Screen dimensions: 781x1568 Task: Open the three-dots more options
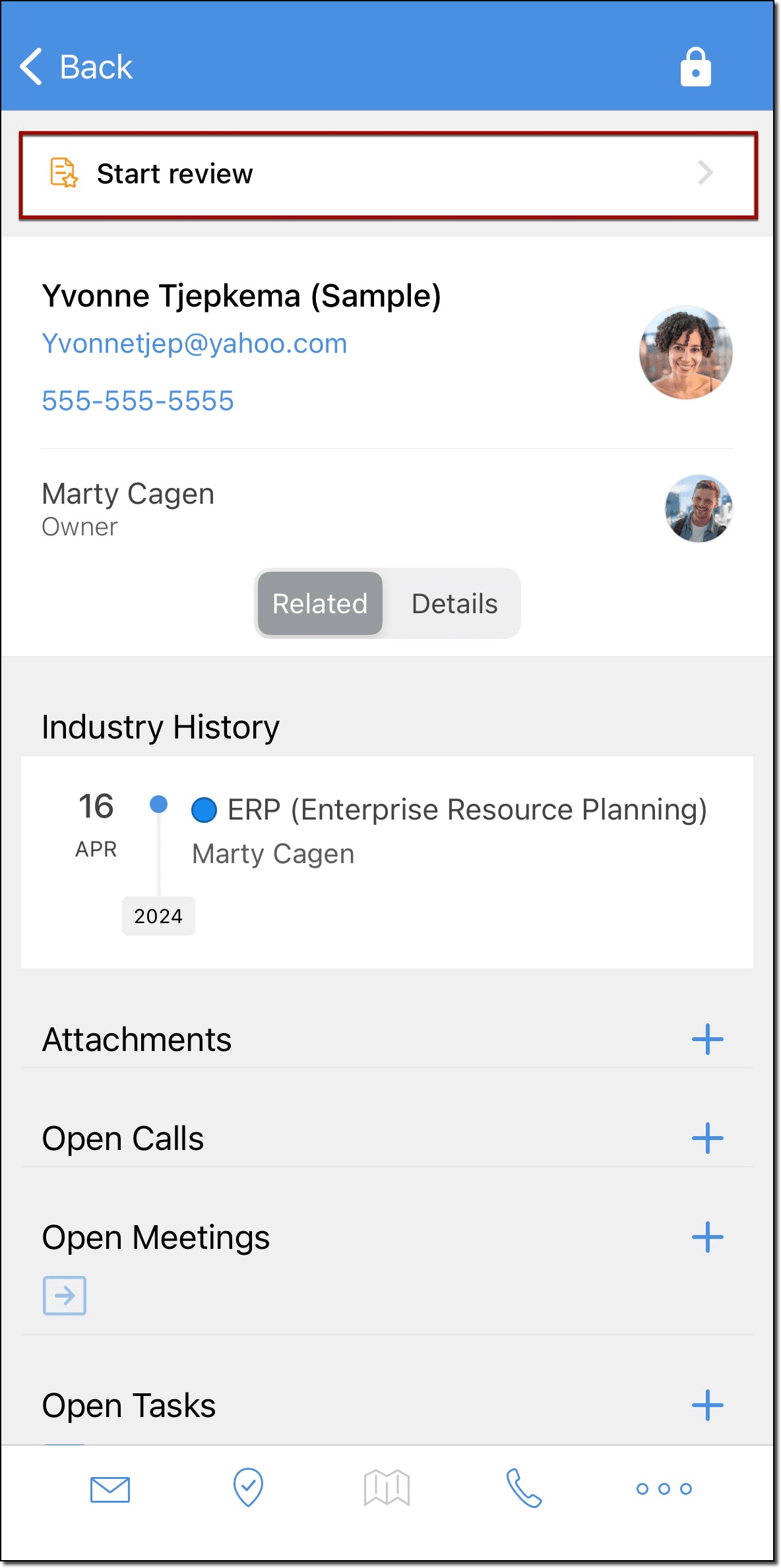pyautogui.click(x=664, y=1488)
